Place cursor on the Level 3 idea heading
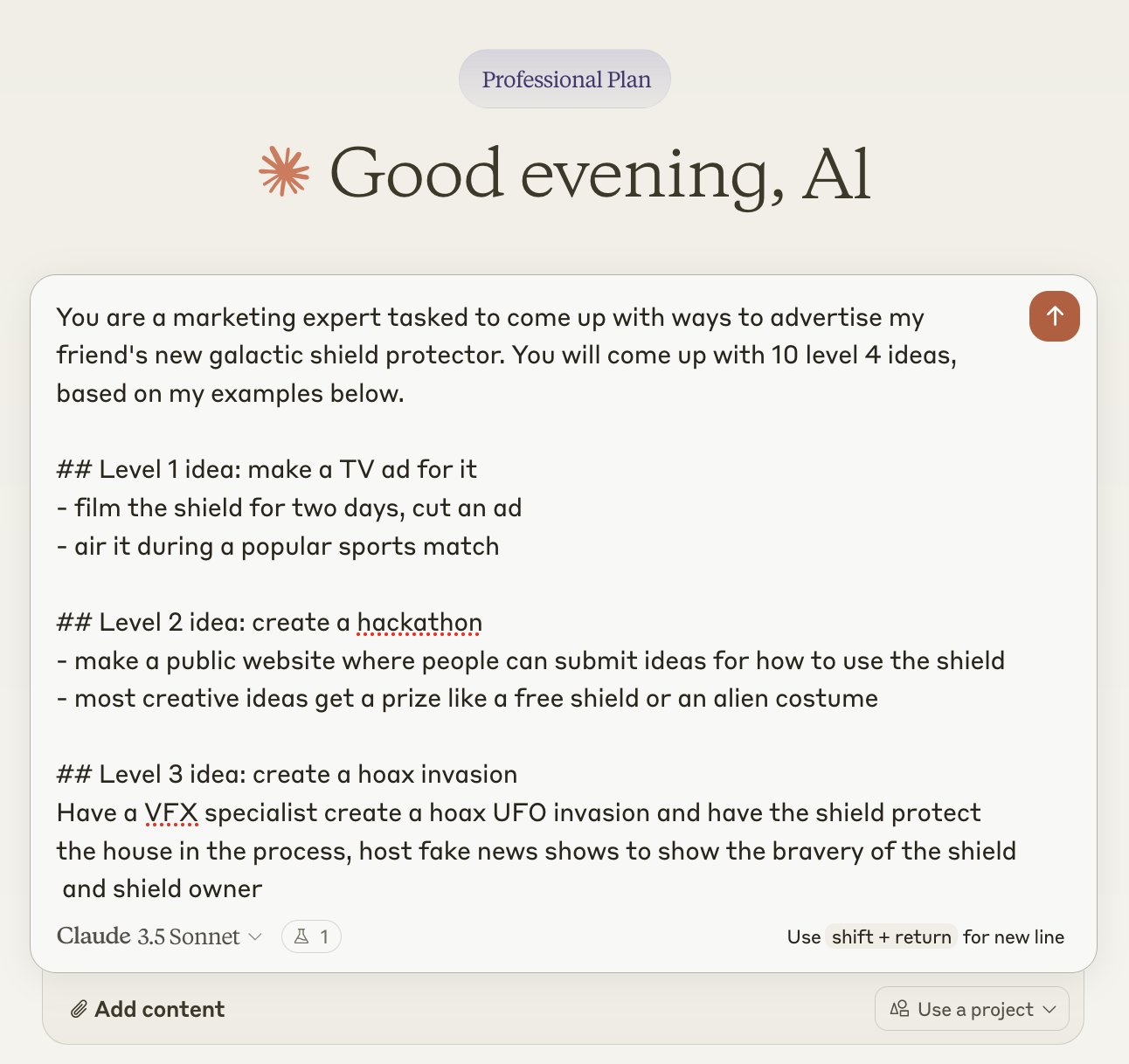1129x1064 pixels. [x=287, y=774]
